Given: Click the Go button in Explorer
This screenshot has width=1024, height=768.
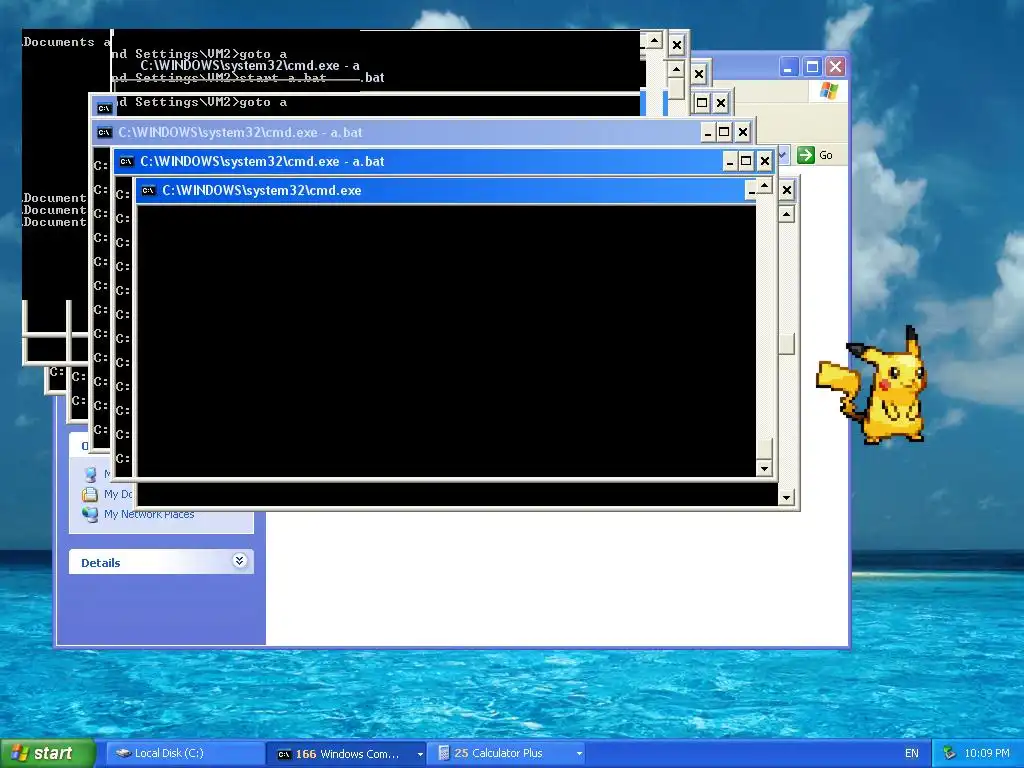Looking at the screenshot, I should 815,155.
